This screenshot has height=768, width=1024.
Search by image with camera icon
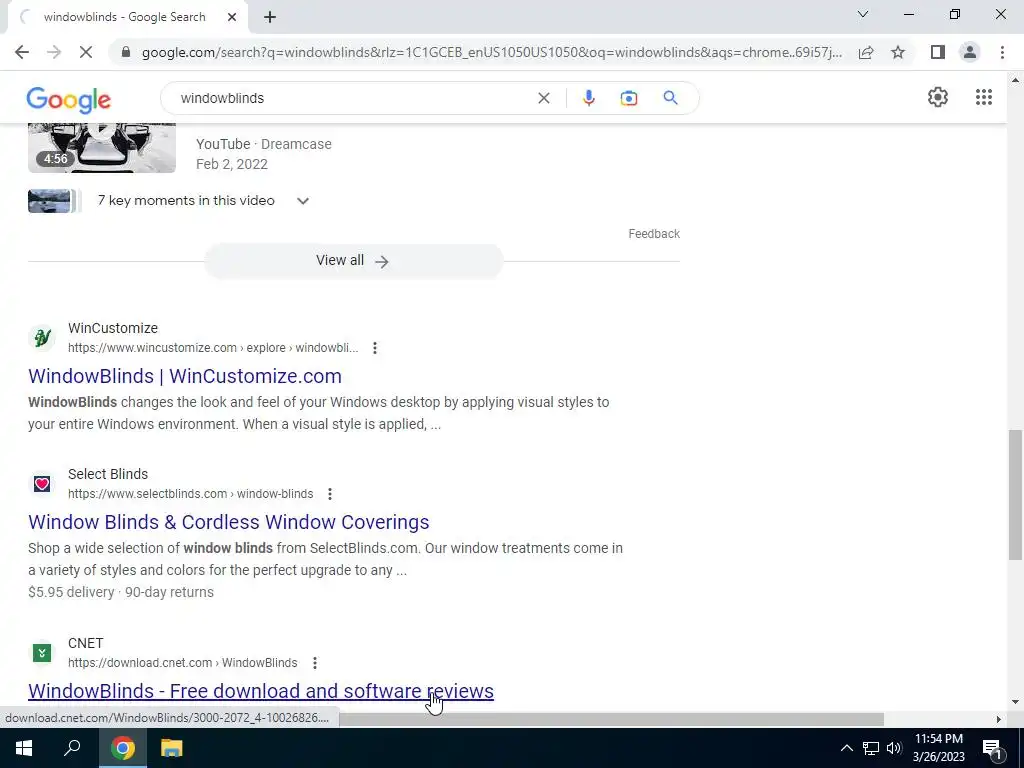(628, 98)
